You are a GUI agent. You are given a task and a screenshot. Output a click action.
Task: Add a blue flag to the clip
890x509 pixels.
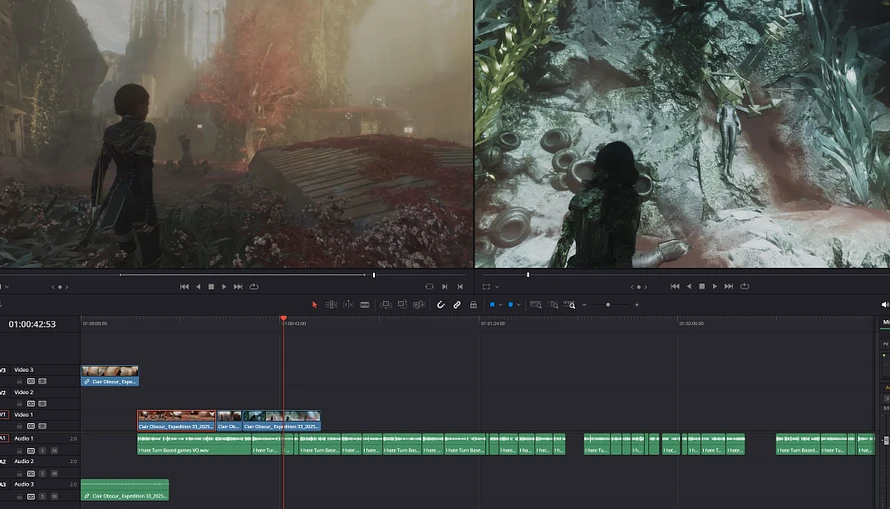(492, 305)
